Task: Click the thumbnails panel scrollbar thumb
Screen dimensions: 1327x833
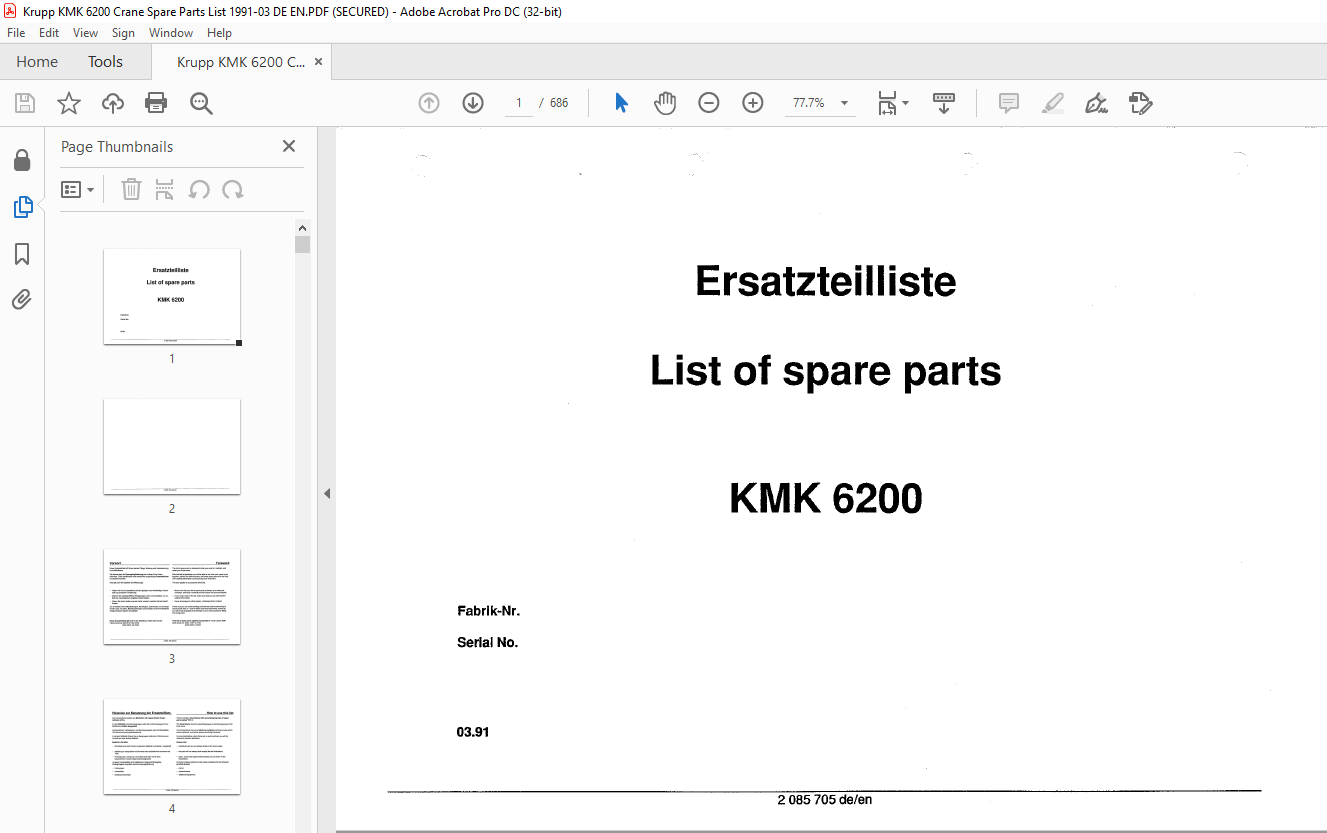Action: coord(302,244)
